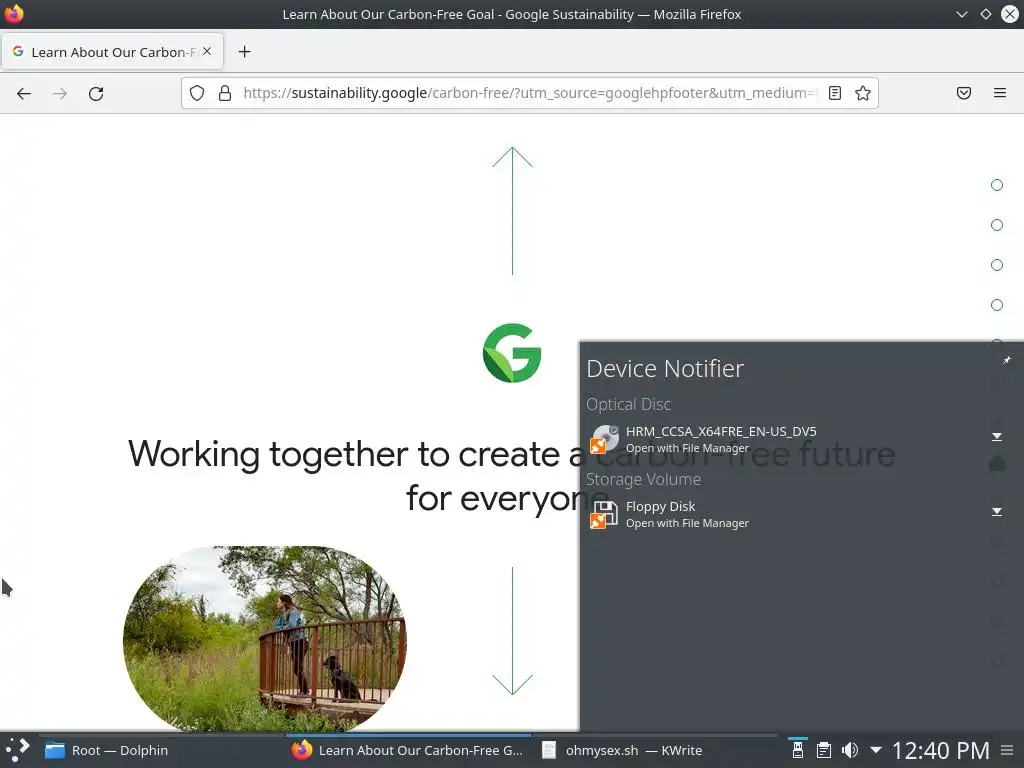Screen dimensions: 1024x768
Task: Go back using Firefox back arrow
Action: click(24, 93)
